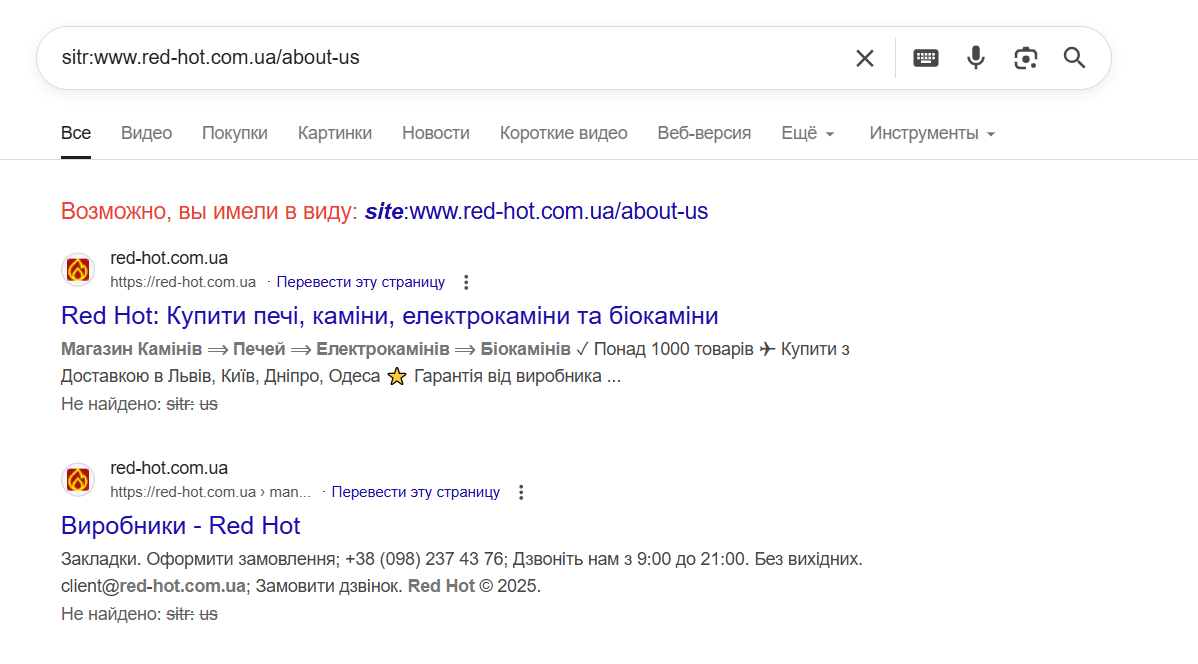Open the Новости tab
The width and height of the screenshot is (1198, 664).
435,133
